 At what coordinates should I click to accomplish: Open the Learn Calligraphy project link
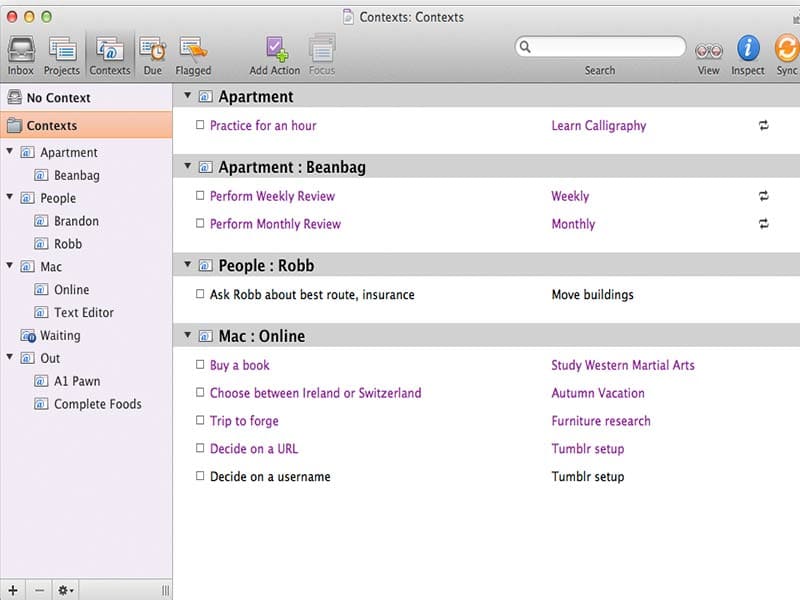point(597,125)
